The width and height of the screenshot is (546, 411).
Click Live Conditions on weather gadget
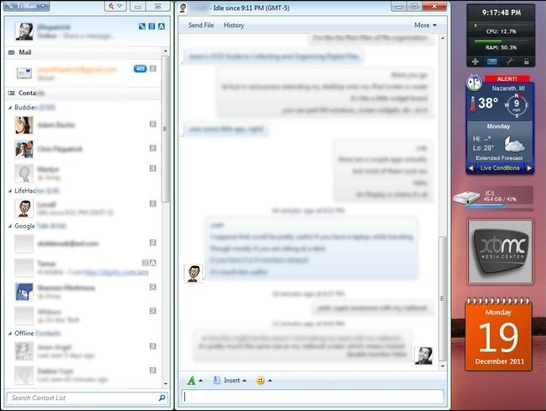tap(500, 168)
